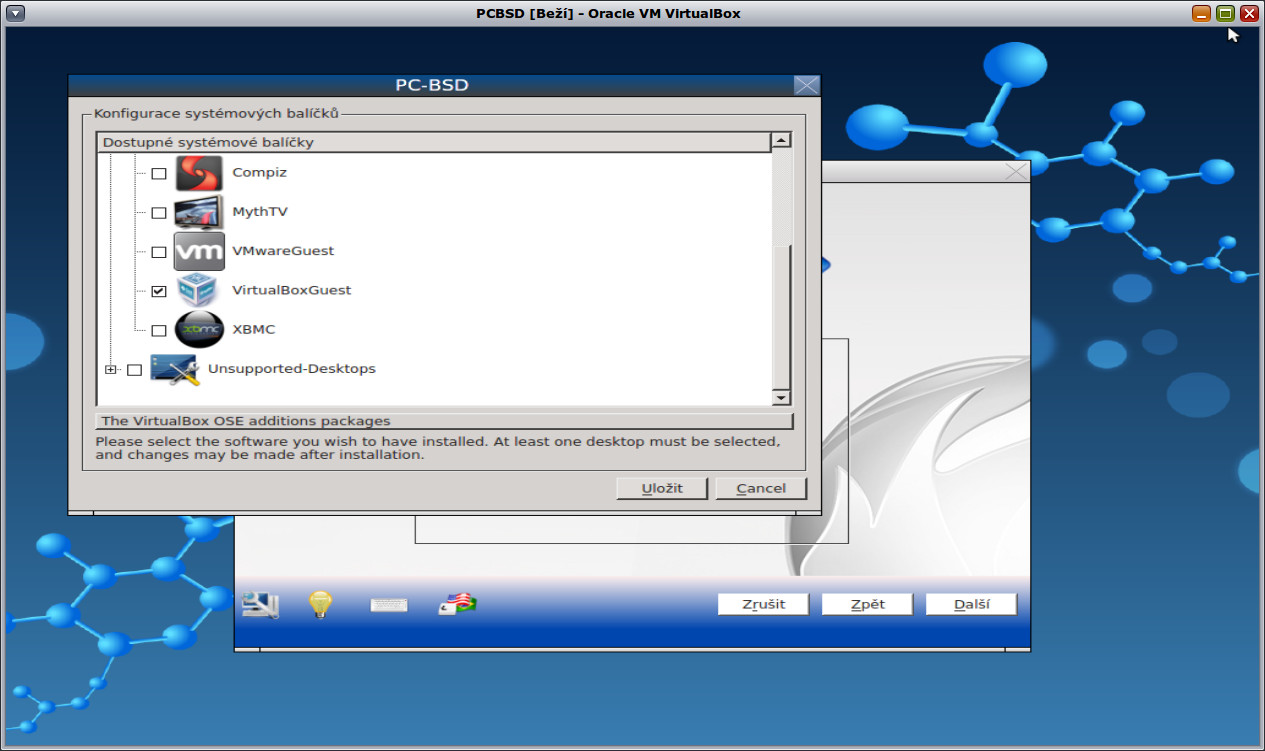Click the MythTV icon
The image size is (1265, 751).
[x=199, y=211]
